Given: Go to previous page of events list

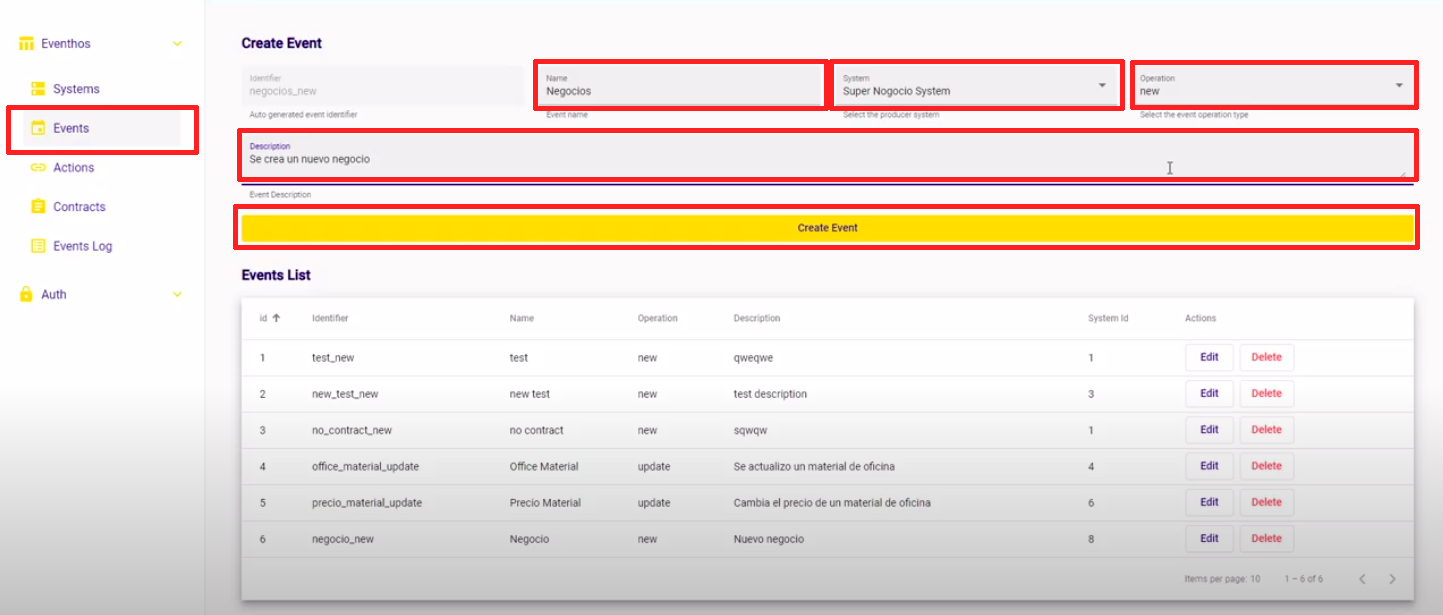Looking at the screenshot, I should coord(1362,579).
